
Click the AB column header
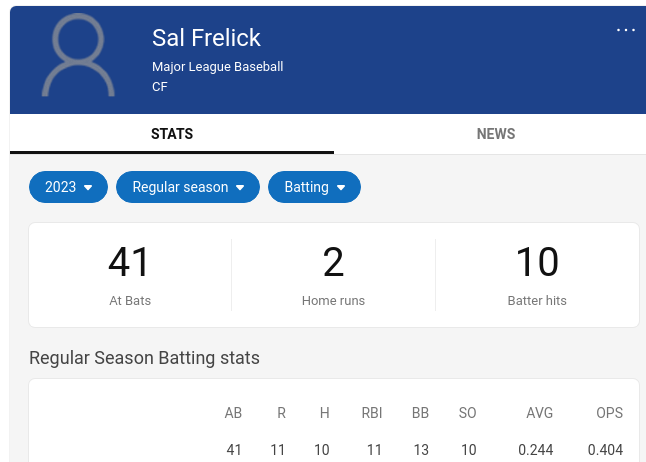click(x=233, y=413)
